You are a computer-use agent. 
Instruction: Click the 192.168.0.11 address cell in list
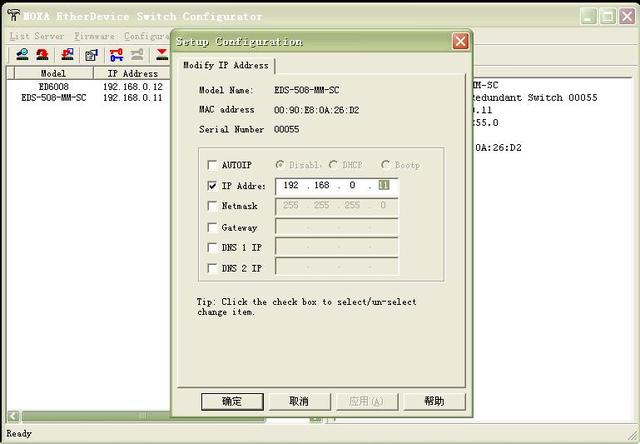(133, 98)
